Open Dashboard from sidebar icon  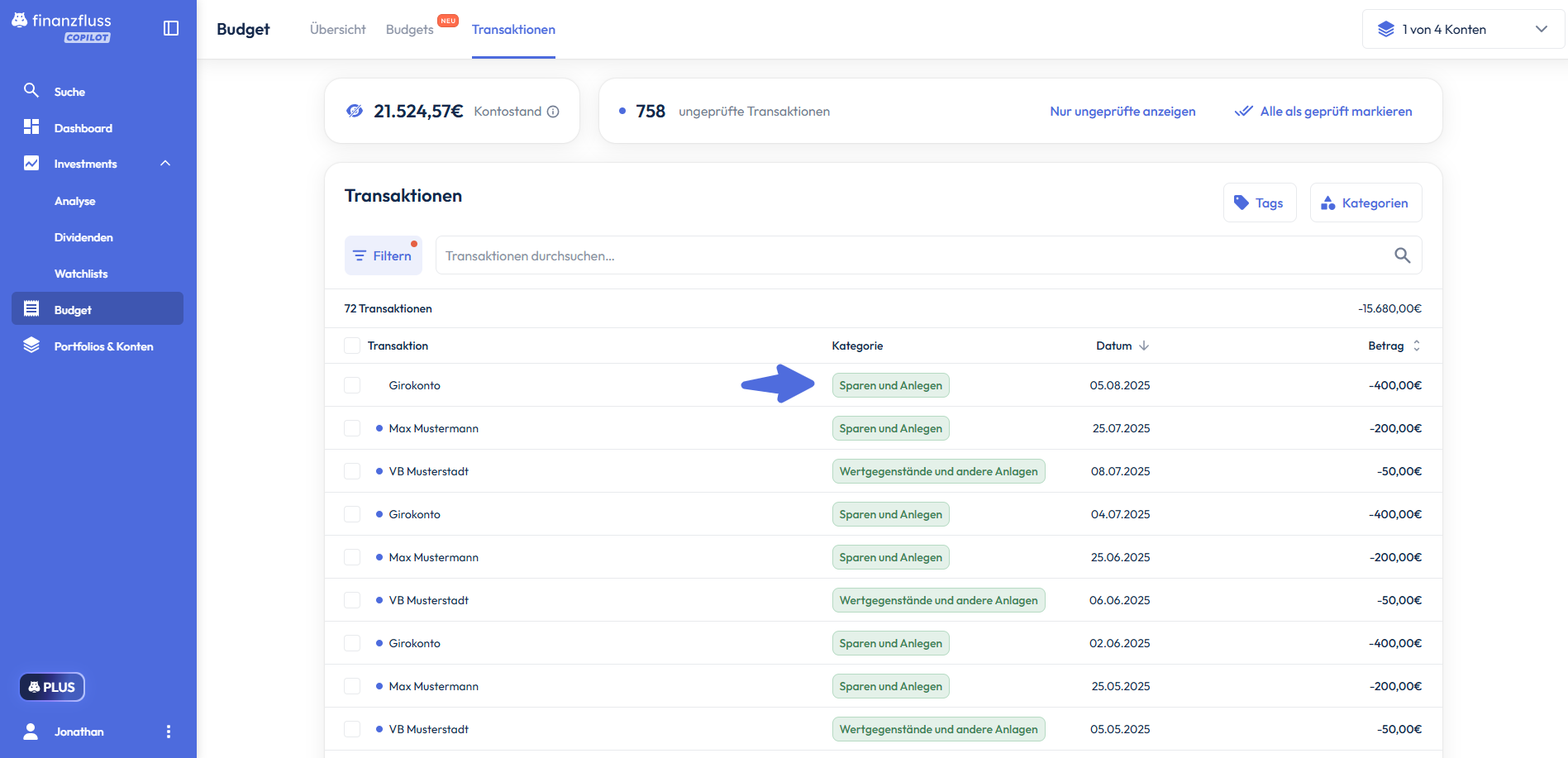point(31,127)
